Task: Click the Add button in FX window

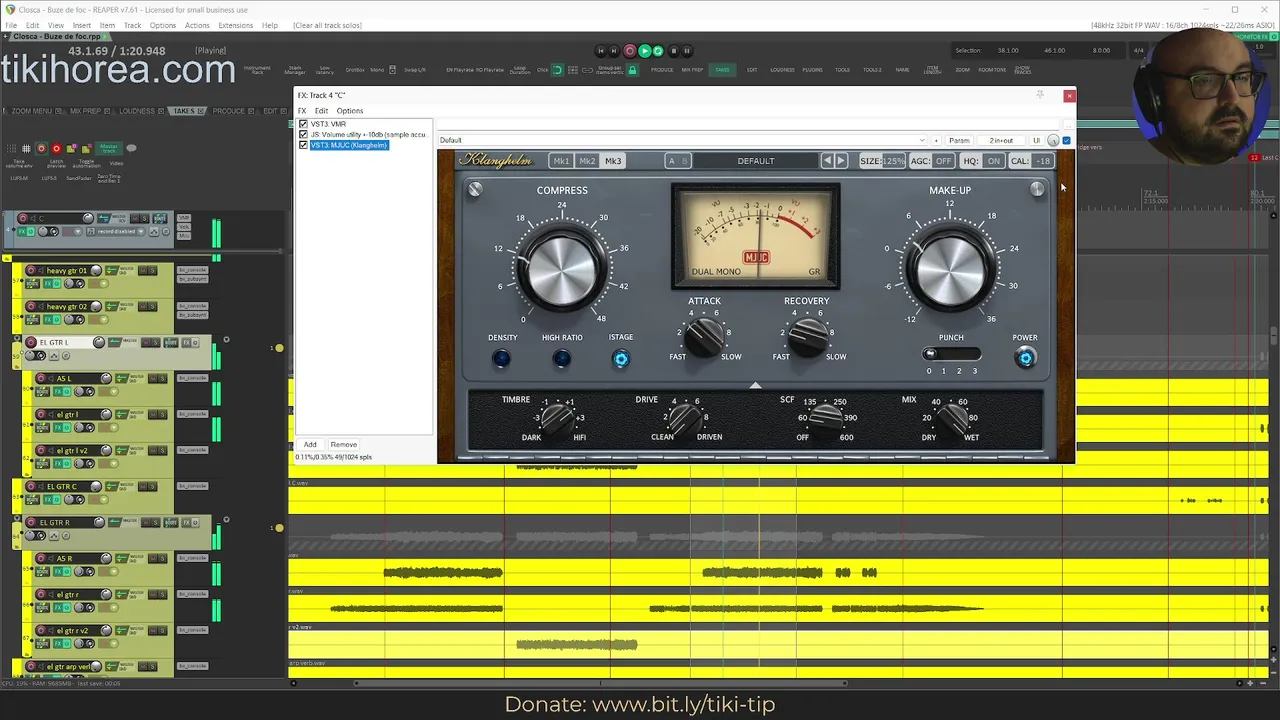Action: pos(310,445)
